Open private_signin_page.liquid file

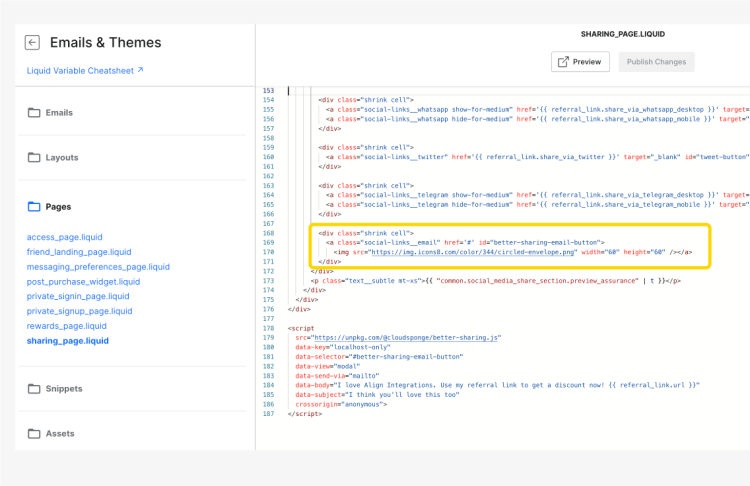[x=78, y=297]
